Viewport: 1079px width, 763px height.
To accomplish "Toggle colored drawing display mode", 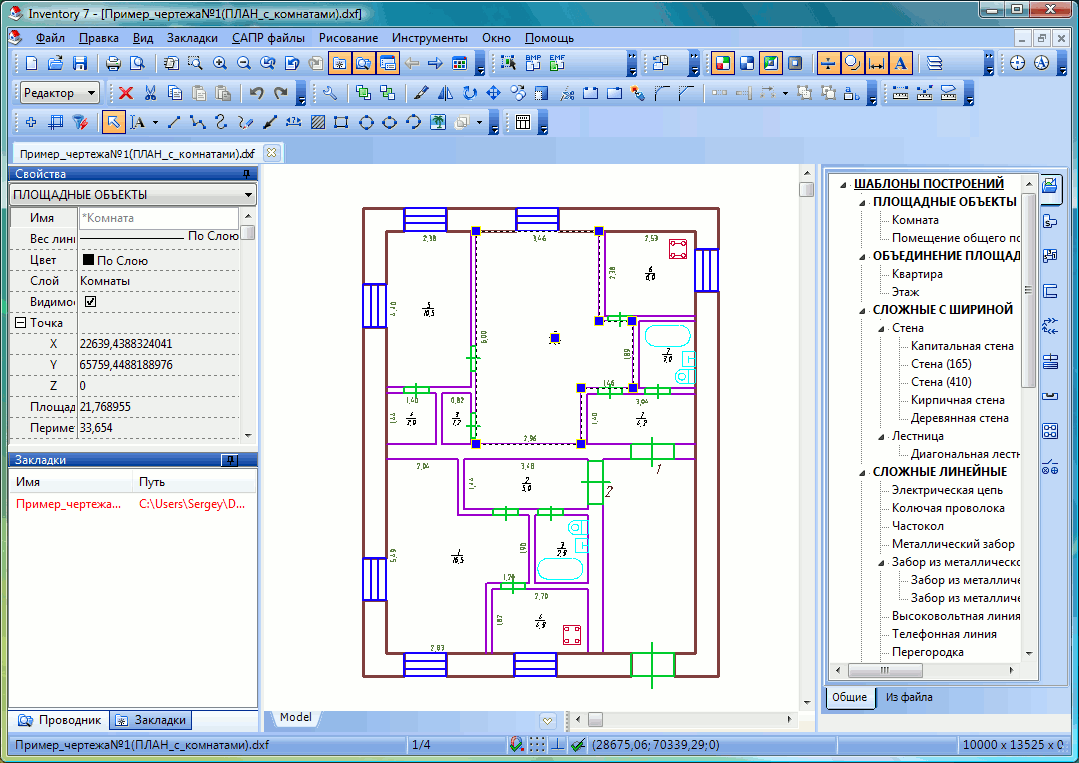I will click(x=722, y=63).
